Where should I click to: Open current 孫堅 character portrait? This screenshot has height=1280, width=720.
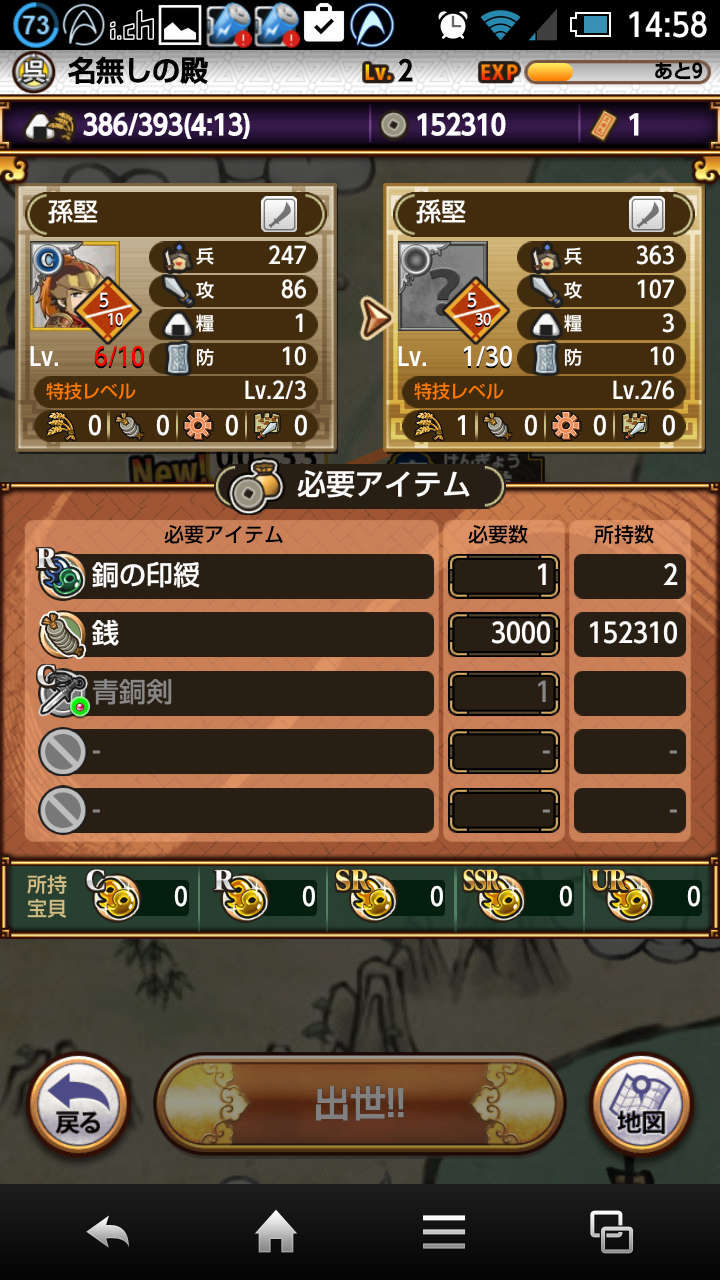pyautogui.click(x=75, y=285)
